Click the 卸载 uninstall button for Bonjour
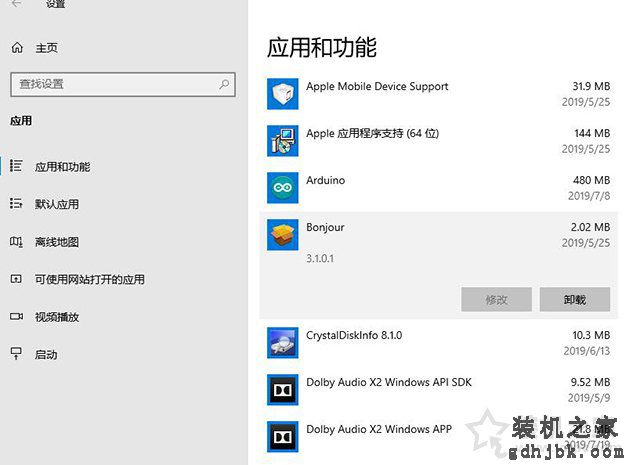640x465 pixels. pyautogui.click(x=575, y=300)
